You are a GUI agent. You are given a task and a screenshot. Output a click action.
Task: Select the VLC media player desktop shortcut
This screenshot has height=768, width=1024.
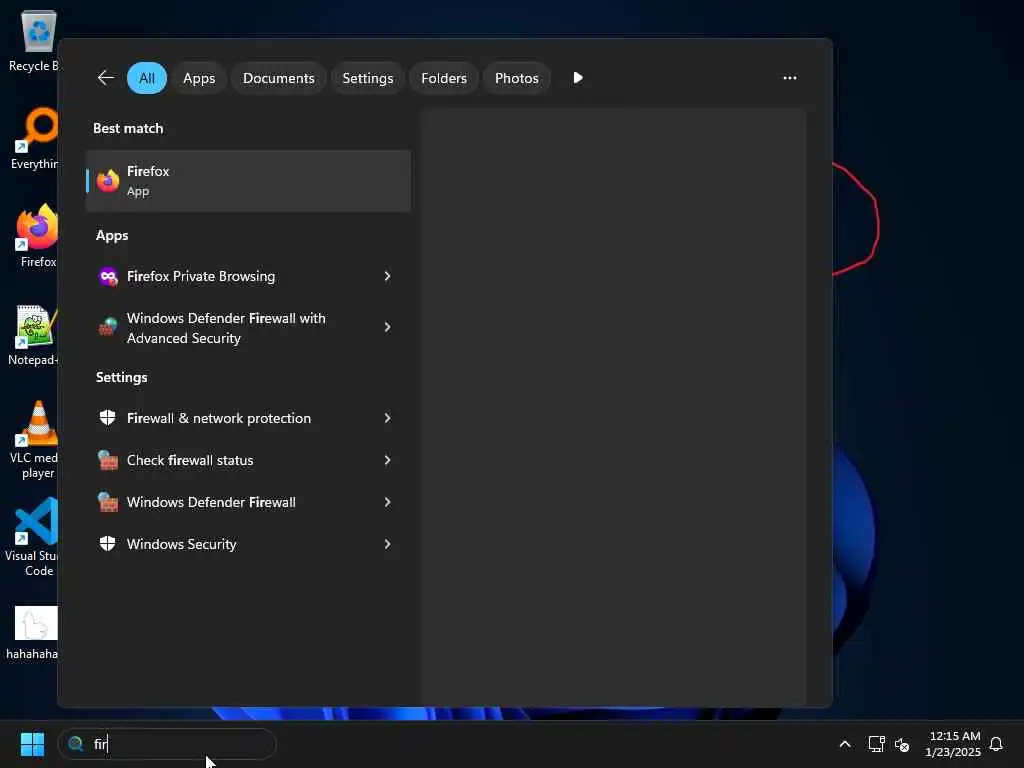[x=35, y=440]
